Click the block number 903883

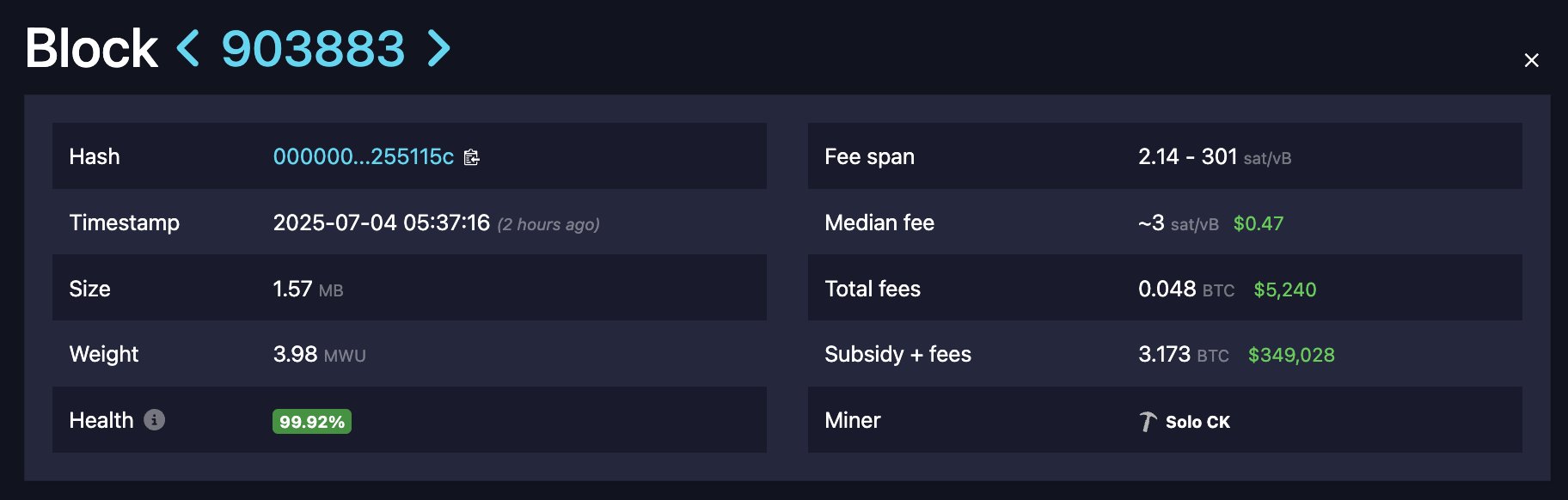(x=313, y=48)
